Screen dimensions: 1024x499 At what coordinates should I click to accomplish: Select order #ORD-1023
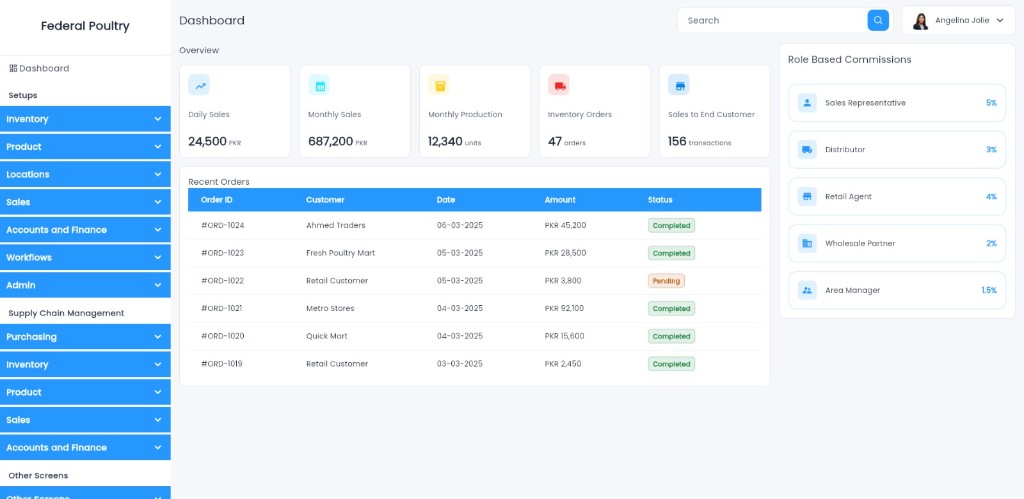[222, 253]
